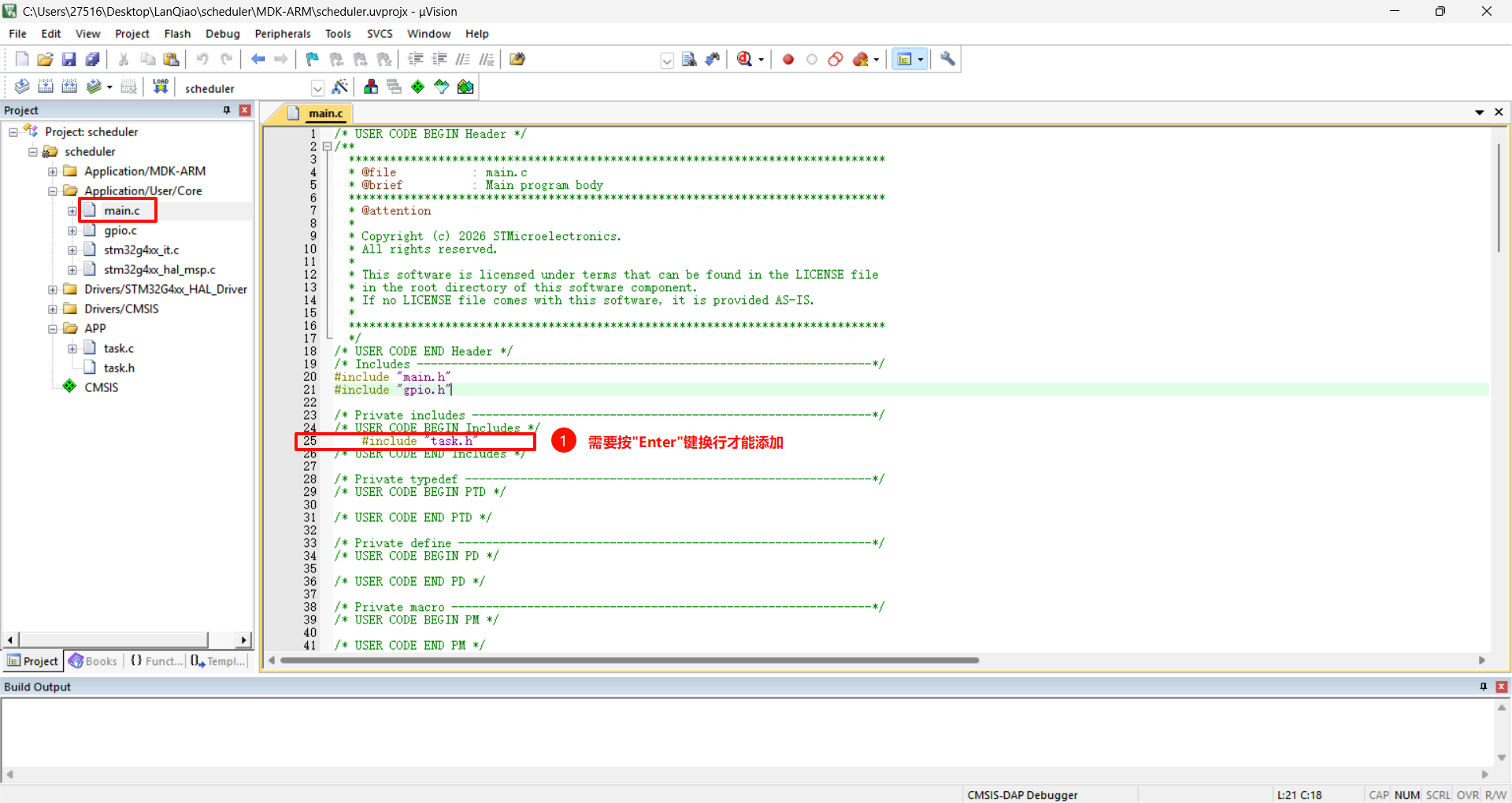The width and height of the screenshot is (1512, 803).
Task: Expand the Application/MDK-ARM folder
Action: [x=53, y=172]
